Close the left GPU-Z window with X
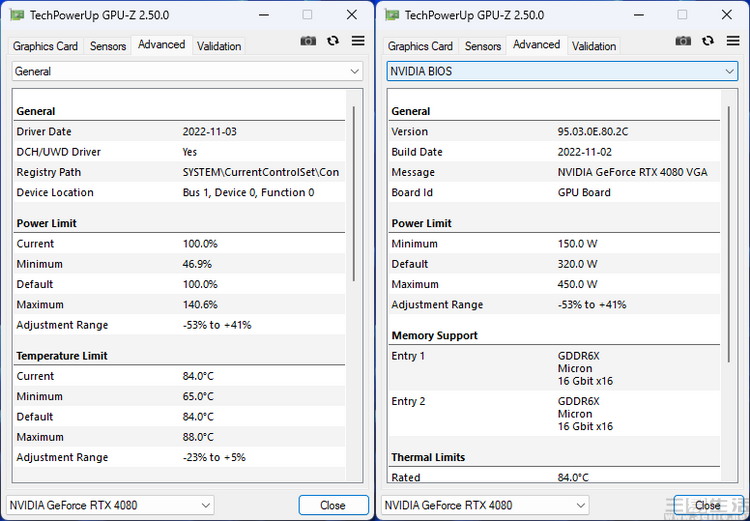The image size is (750, 521). pos(352,15)
